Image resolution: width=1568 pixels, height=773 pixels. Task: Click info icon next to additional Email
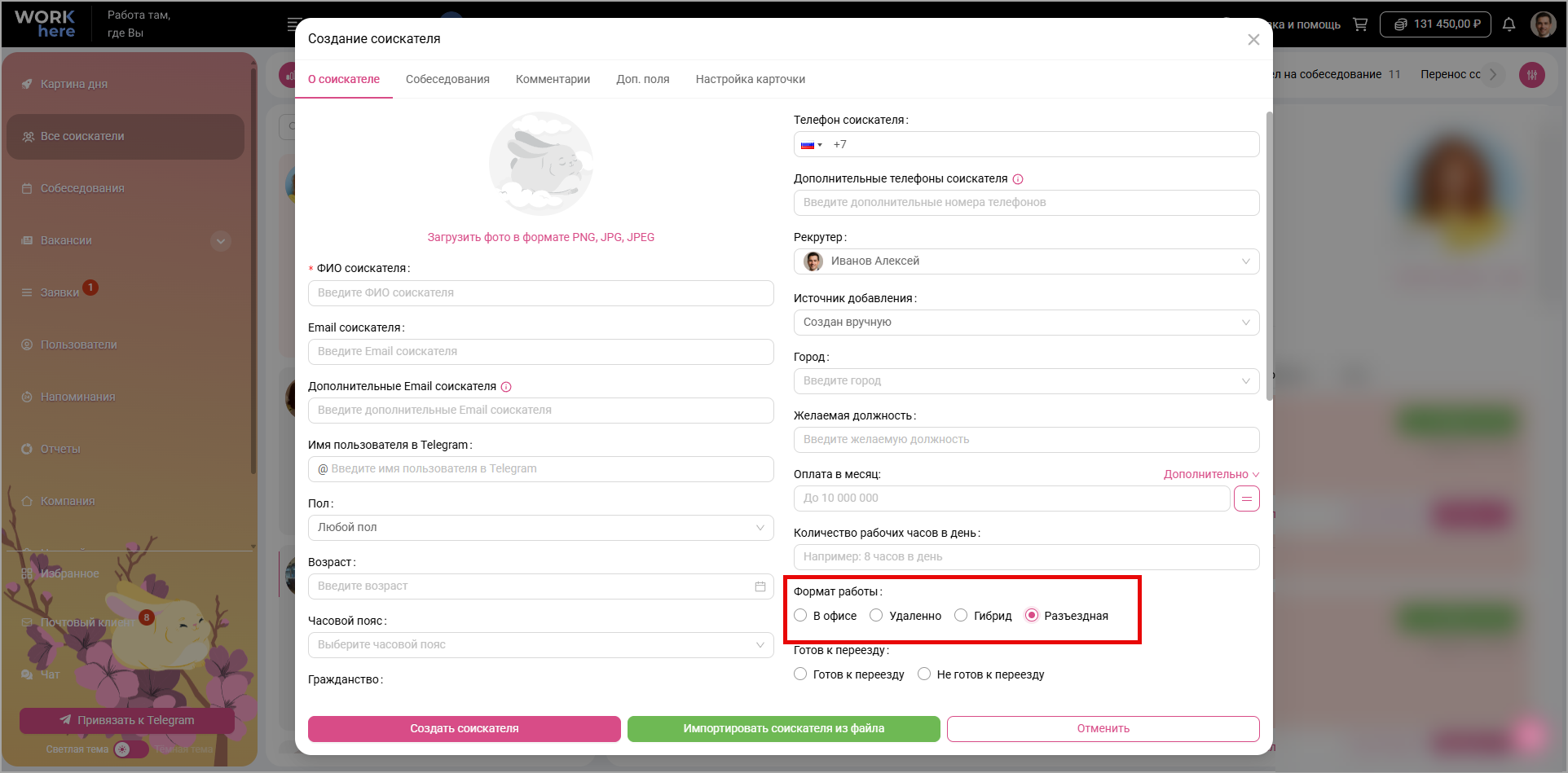tap(506, 387)
